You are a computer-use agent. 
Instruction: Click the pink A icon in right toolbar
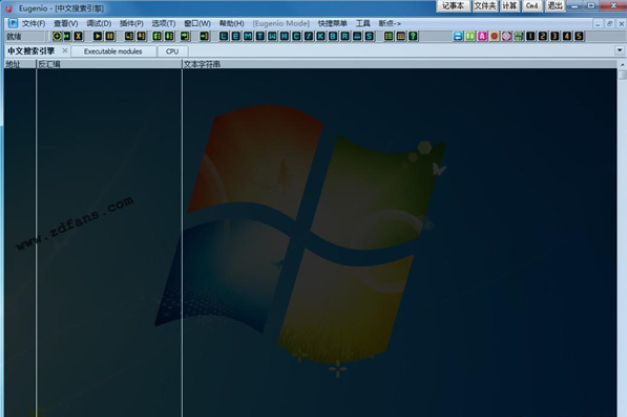point(482,36)
